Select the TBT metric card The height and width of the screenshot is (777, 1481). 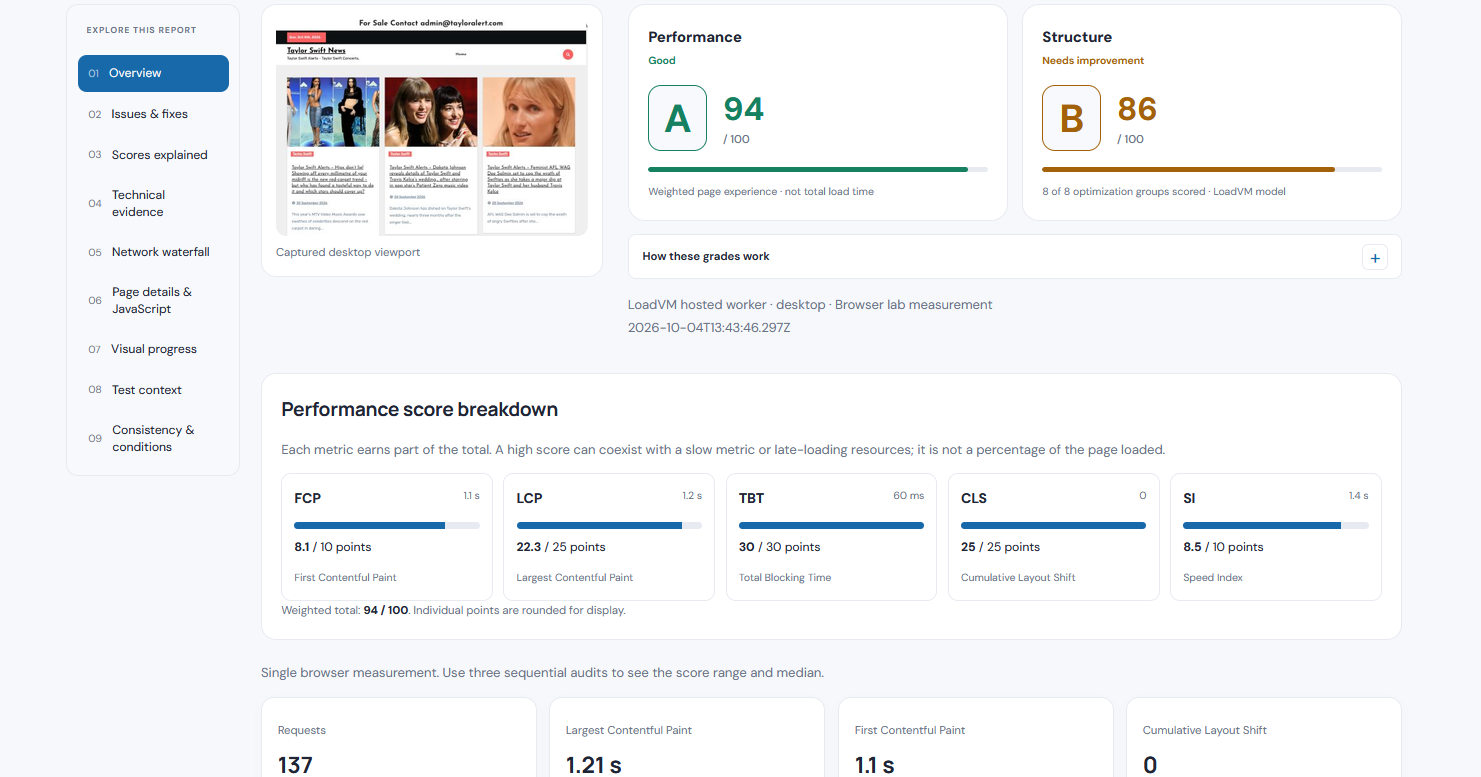(x=831, y=537)
